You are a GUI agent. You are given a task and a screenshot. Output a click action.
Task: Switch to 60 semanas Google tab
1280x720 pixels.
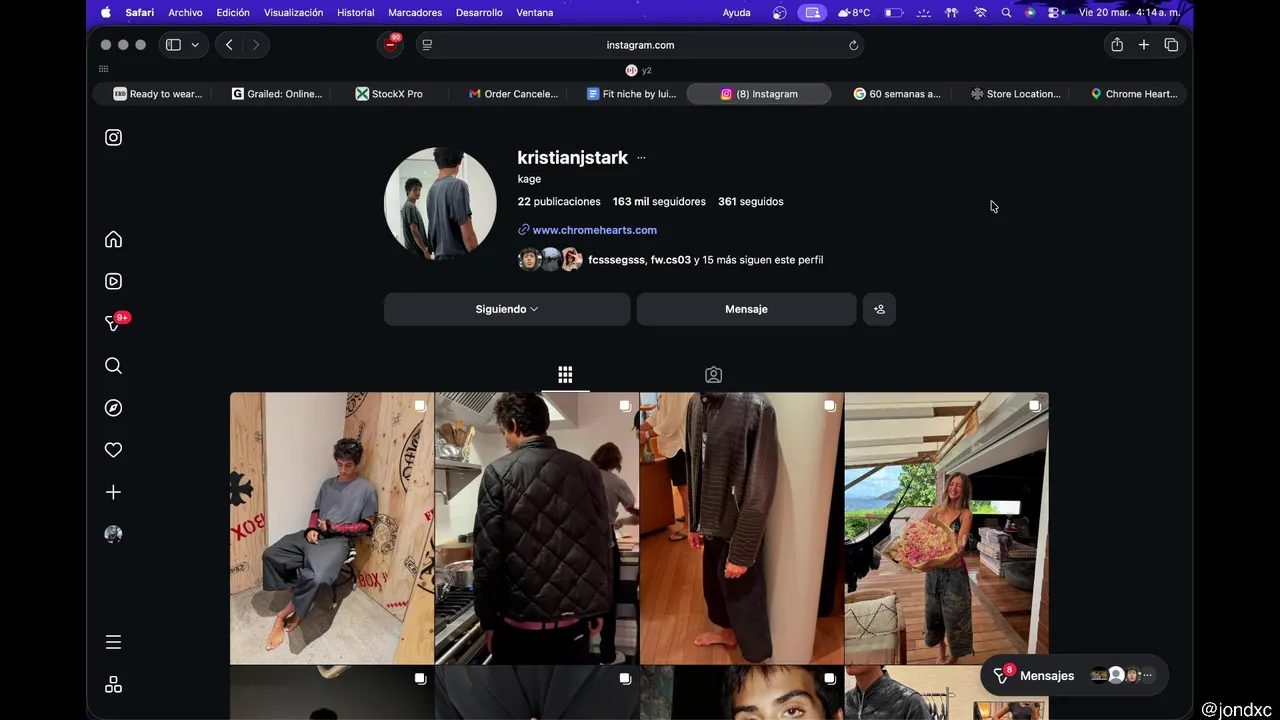(x=896, y=94)
